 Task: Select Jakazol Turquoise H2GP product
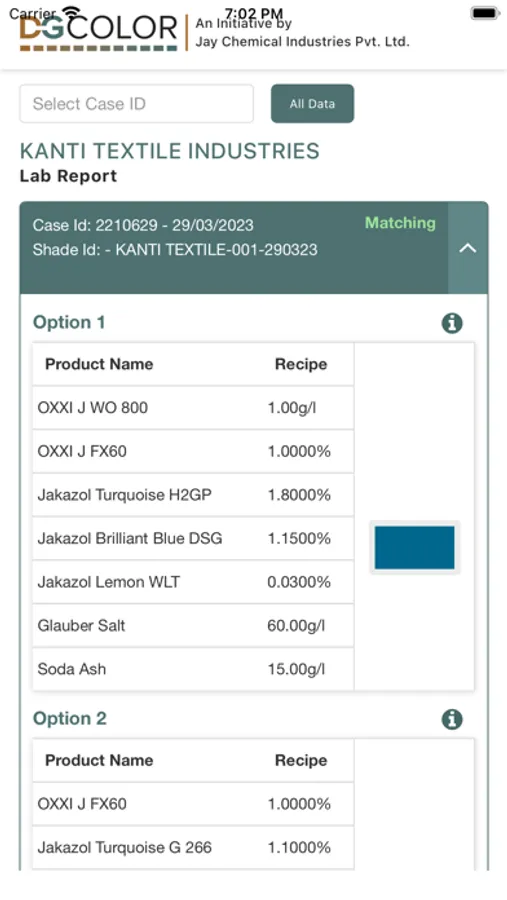125,495
